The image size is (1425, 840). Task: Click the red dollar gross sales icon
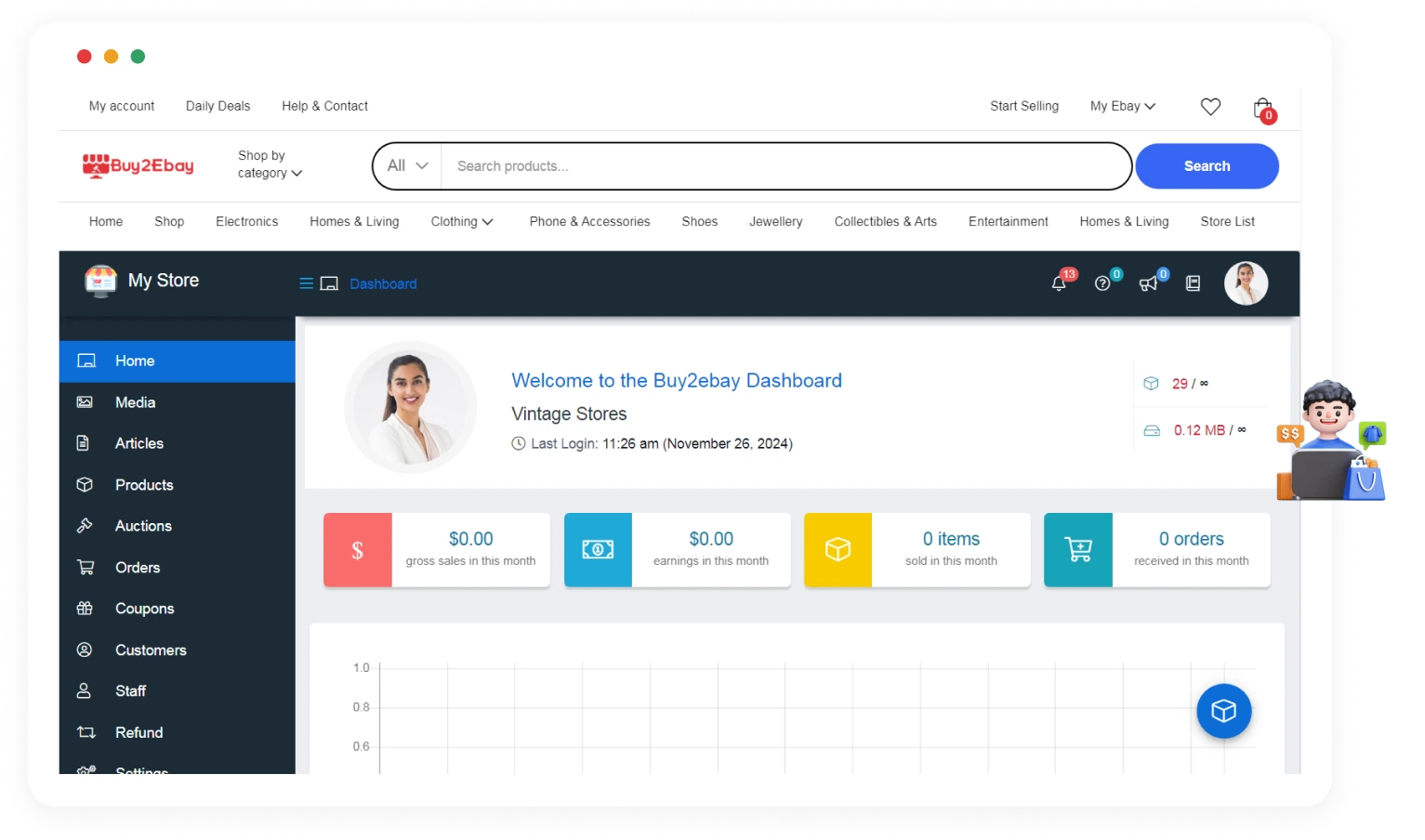358,550
